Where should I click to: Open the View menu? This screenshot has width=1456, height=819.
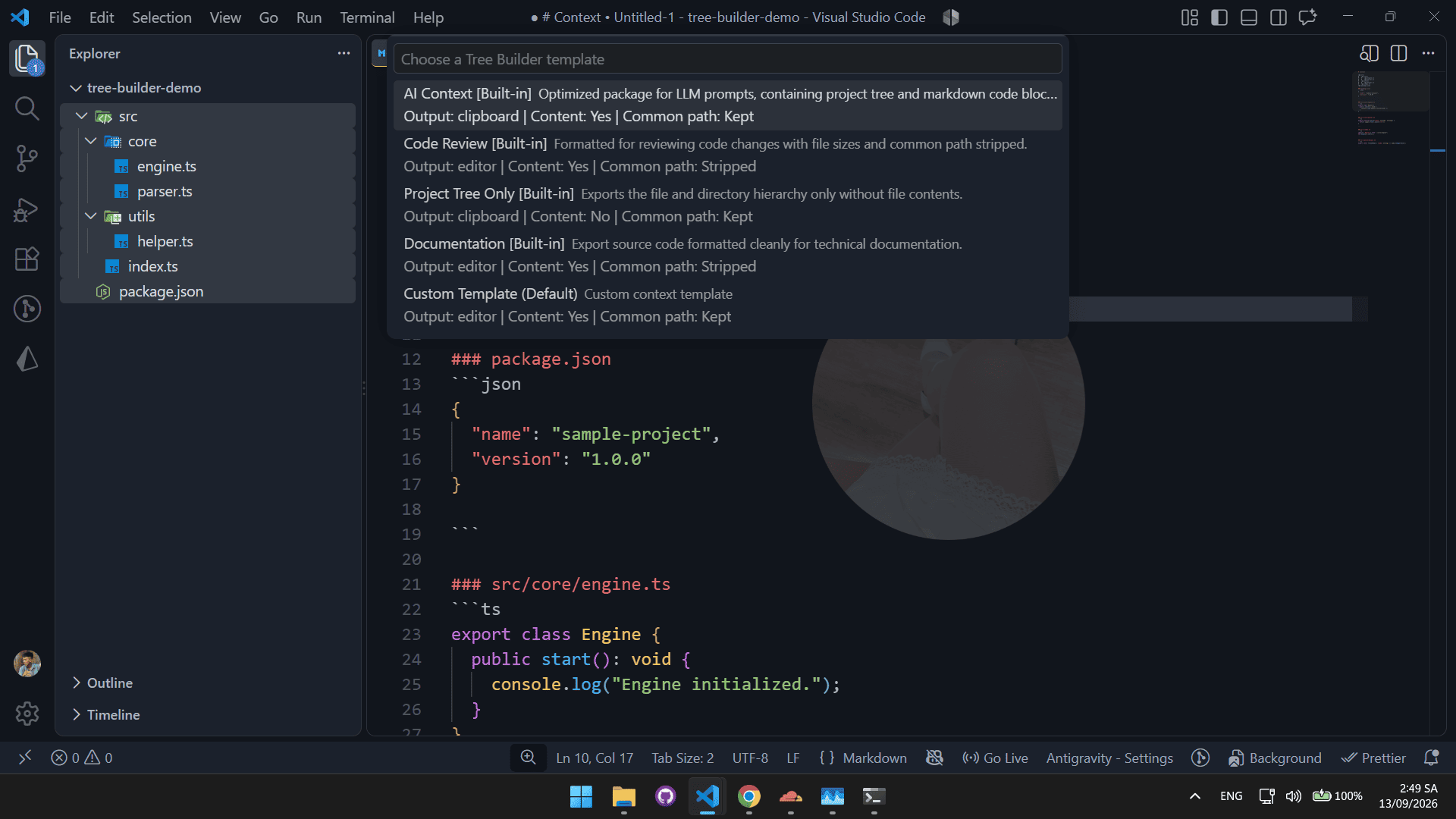[225, 17]
